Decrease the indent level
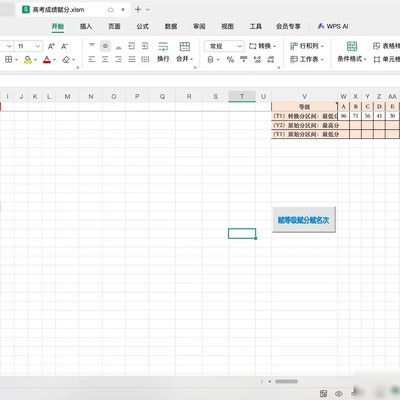The height and width of the screenshot is (400, 400). 132,46
